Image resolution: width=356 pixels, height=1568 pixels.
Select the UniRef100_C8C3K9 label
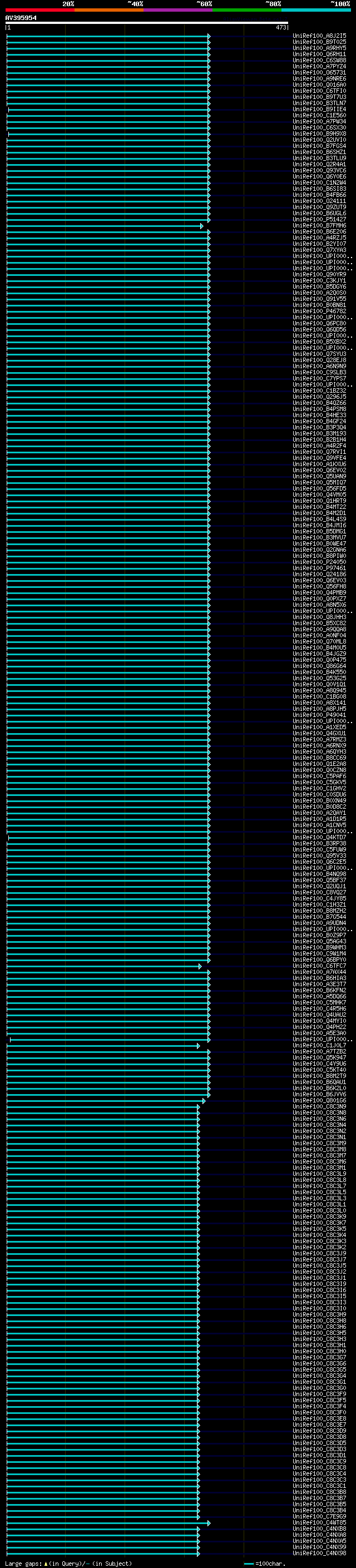click(x=319, y=1218)
